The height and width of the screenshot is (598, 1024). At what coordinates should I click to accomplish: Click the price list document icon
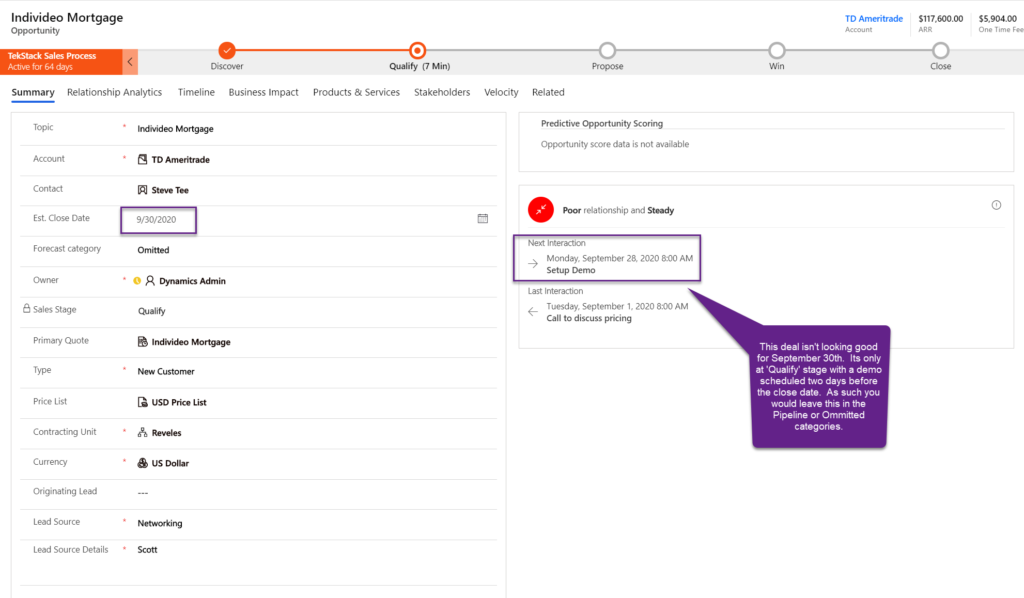coord(142,402)
